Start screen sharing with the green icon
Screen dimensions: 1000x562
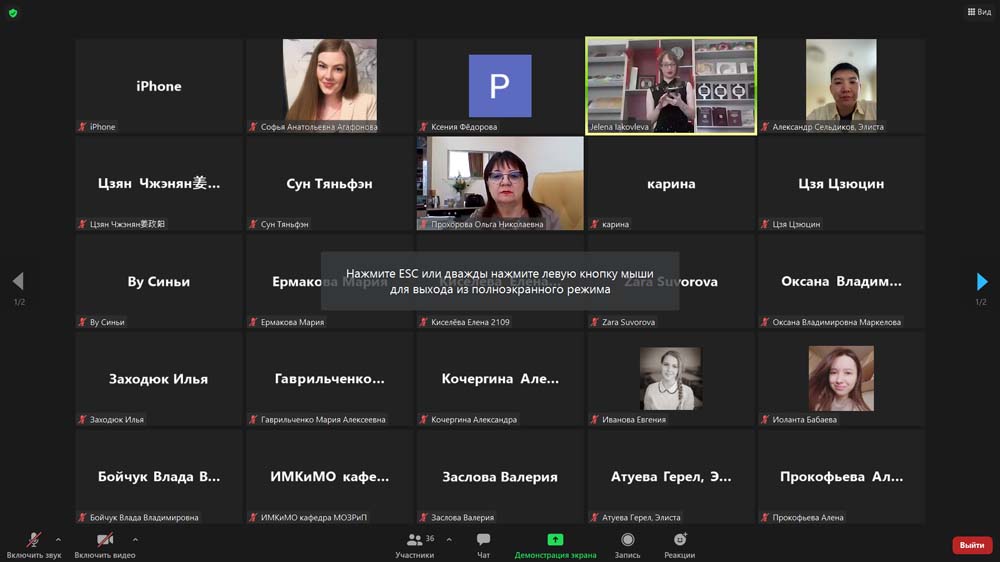click(555, 540)
